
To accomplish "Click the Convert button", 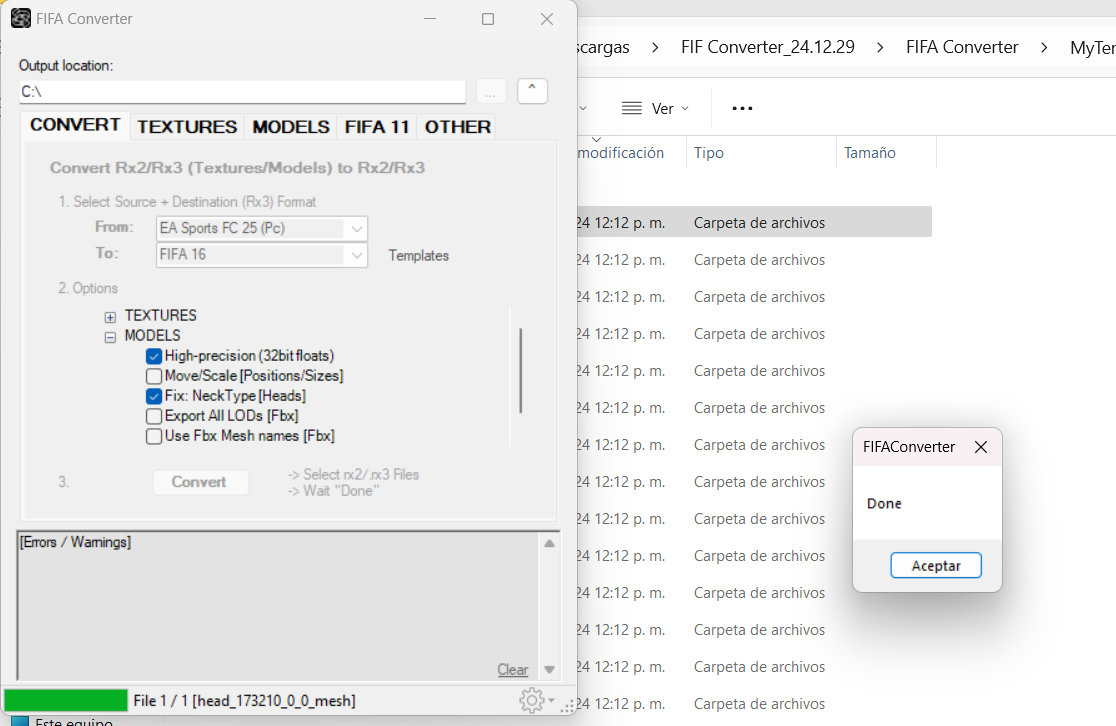I will point(199,482).
